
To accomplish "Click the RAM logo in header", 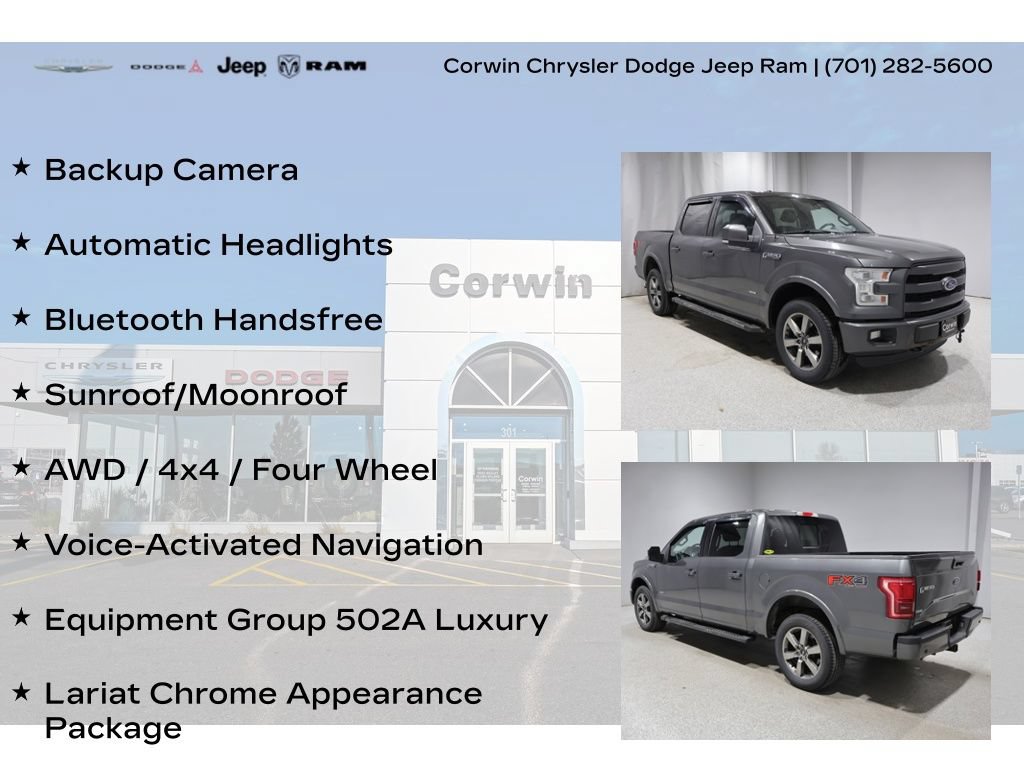I will 322,66.
